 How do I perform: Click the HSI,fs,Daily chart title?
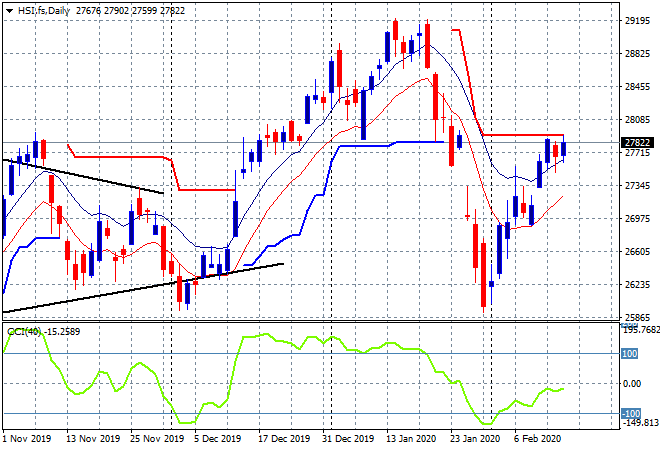(x=44, y=11)
